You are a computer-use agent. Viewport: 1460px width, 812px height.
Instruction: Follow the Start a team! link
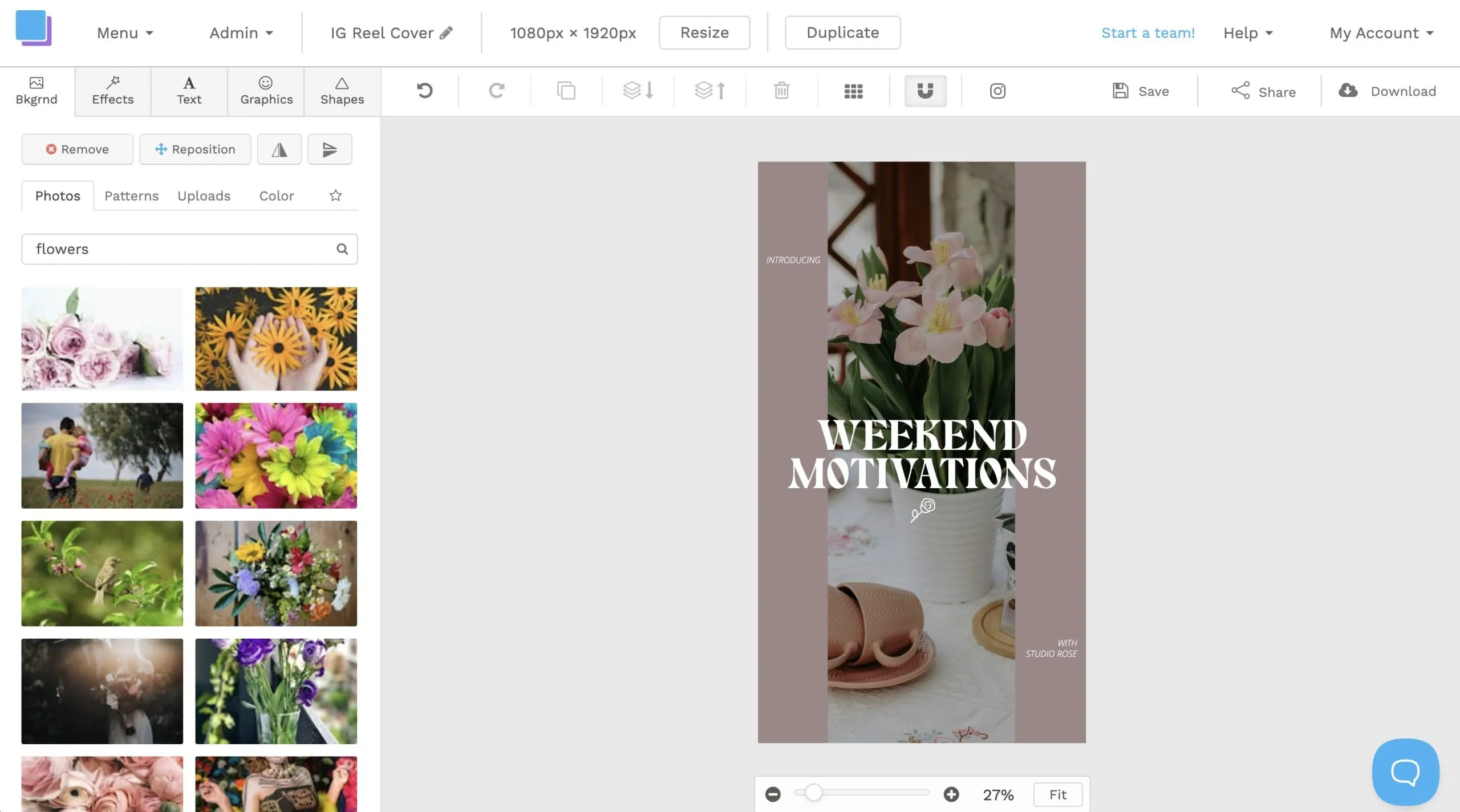click(x=1147, y=33)
